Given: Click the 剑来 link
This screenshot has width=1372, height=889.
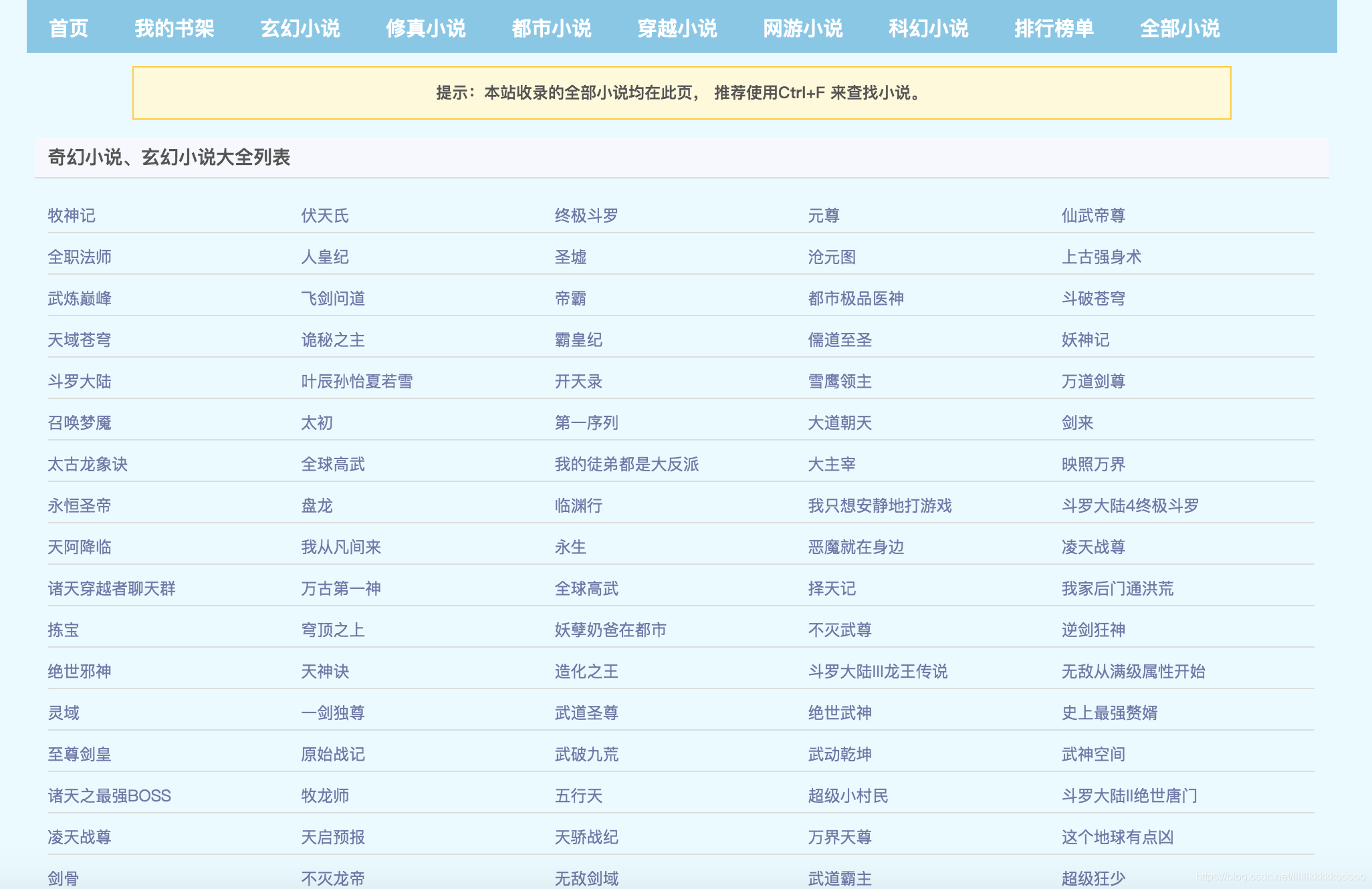Looking at the screenshot, I should (x=1078, y=422).
